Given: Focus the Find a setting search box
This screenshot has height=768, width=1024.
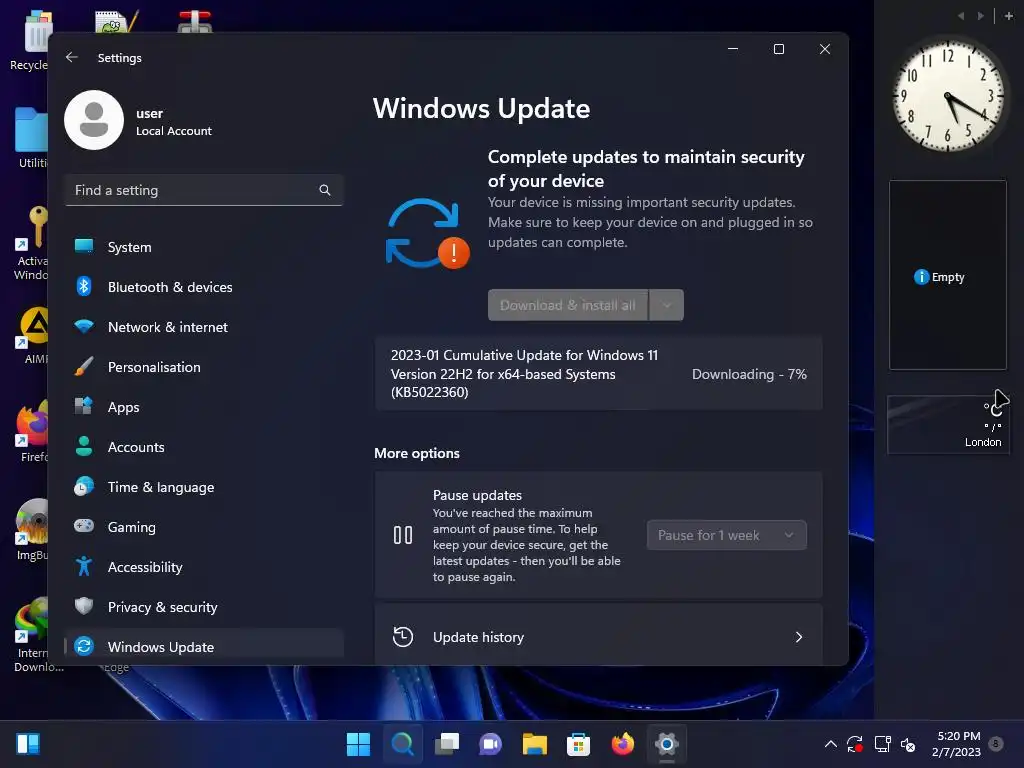Looking at the screenshot, I should 204,190.
